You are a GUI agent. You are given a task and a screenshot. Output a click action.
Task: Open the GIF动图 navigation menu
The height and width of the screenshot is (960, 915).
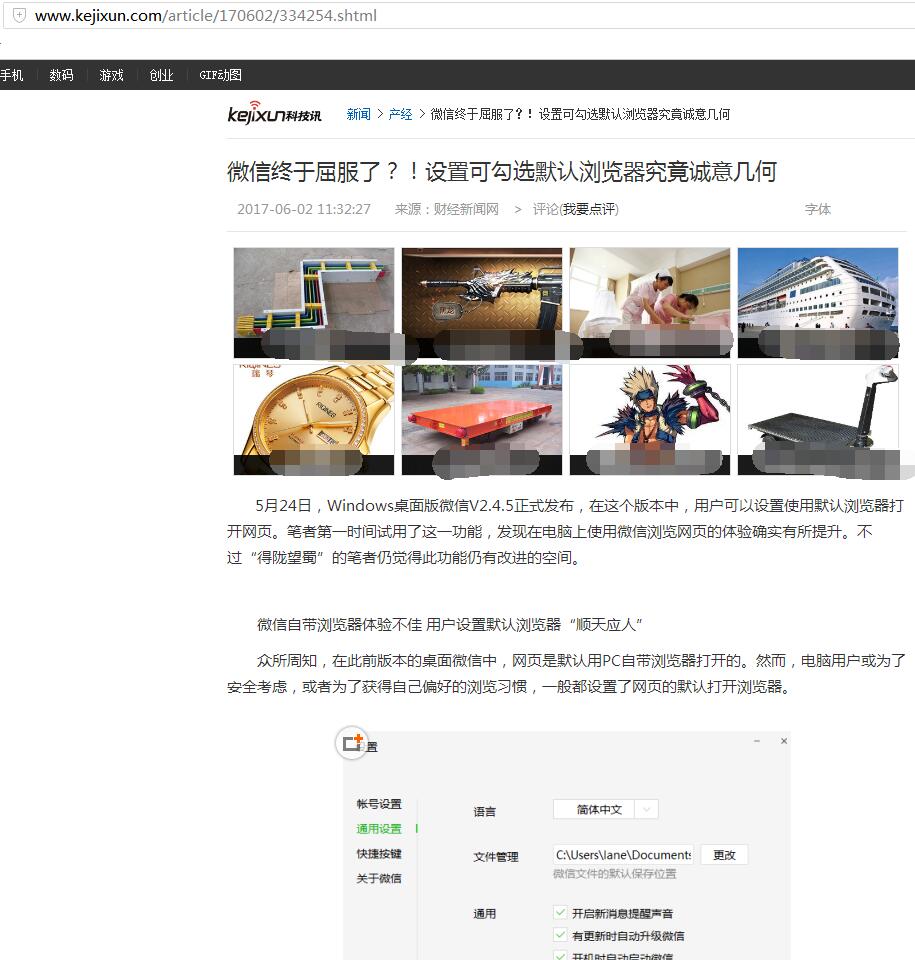(220, 75)
